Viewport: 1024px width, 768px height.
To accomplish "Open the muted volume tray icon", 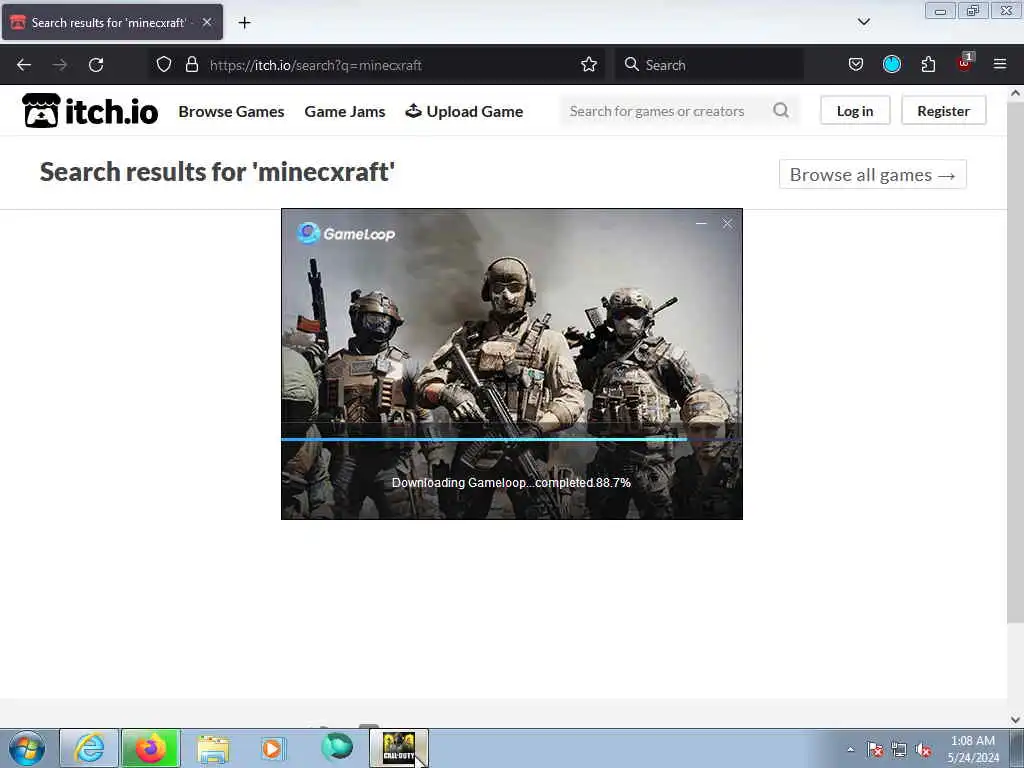I will [x=923, y=750].
